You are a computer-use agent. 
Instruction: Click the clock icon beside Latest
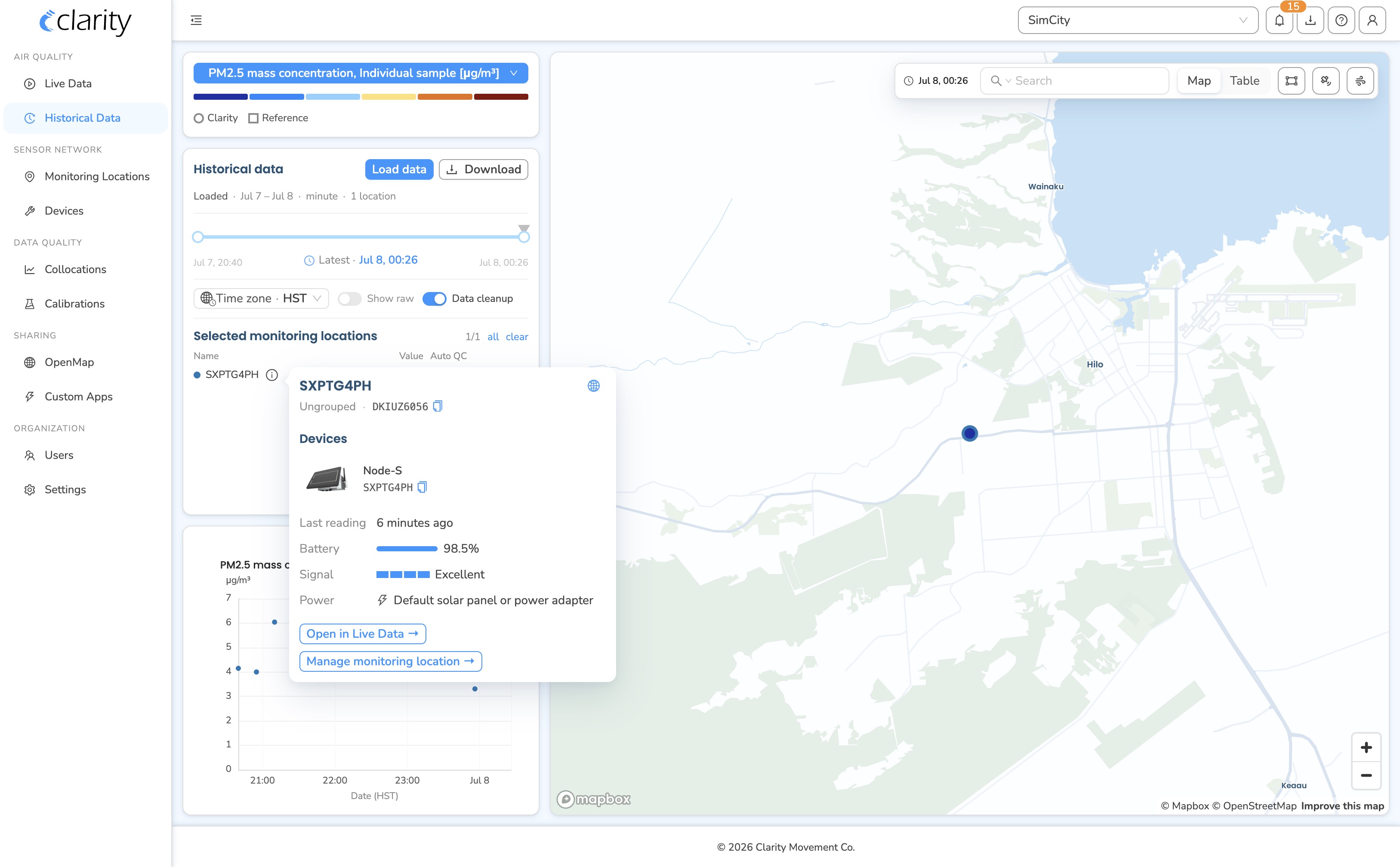(309, 260)
